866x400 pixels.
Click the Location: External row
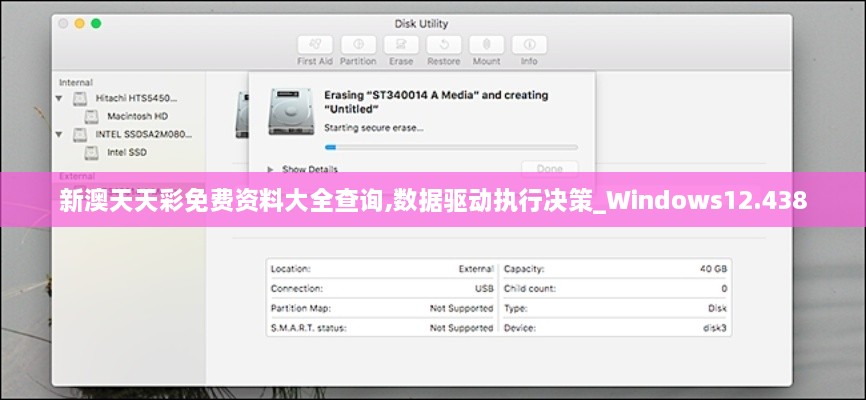click(382, 269)
